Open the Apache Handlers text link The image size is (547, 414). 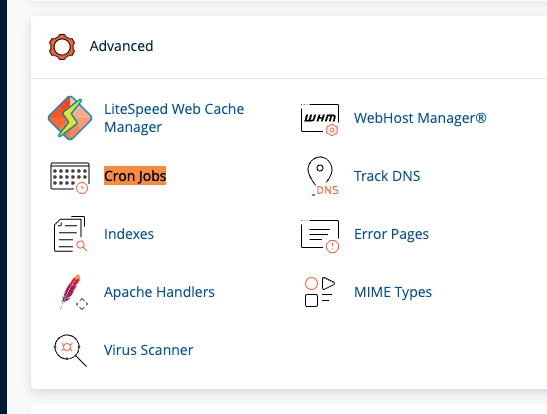coord(159,292)
